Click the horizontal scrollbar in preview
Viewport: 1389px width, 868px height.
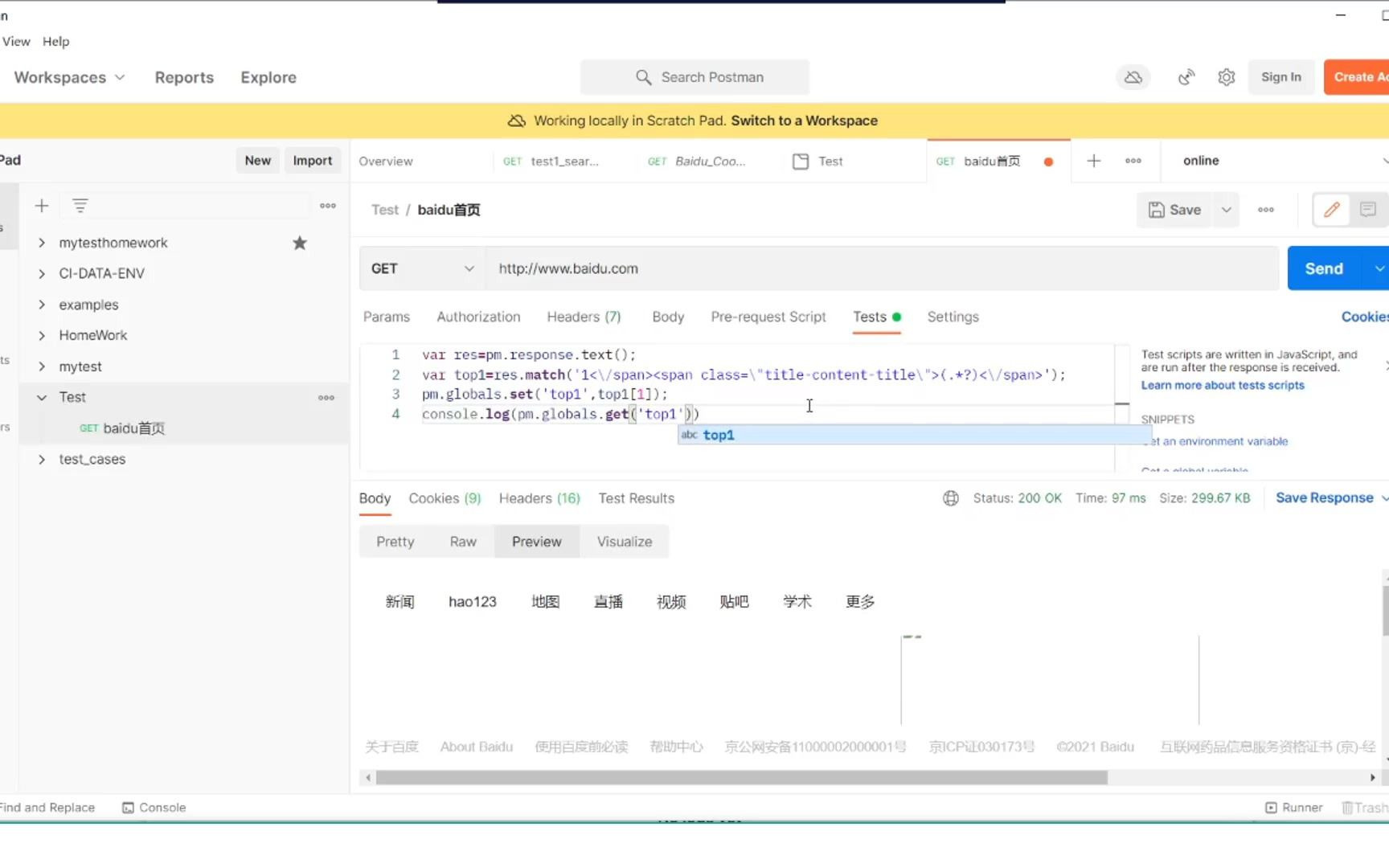point(741,778)
